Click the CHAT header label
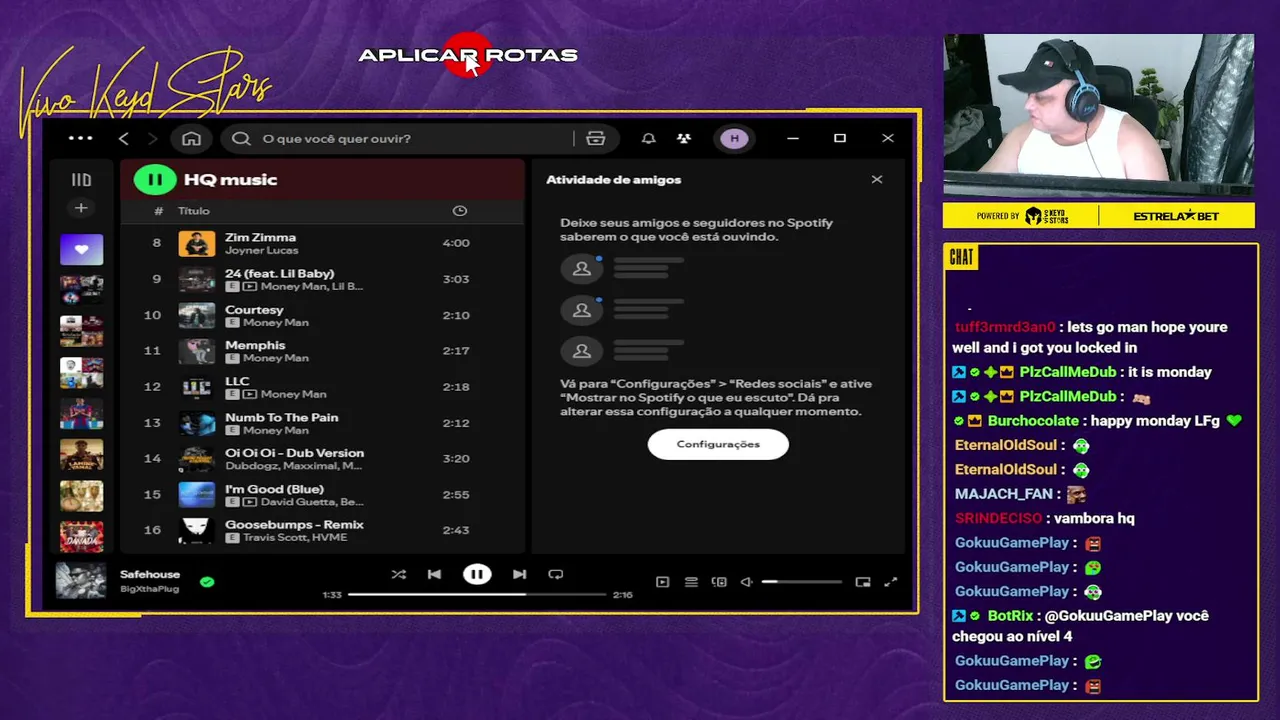Viewport: 1280px width, 720px height. [x=961, y=258]
